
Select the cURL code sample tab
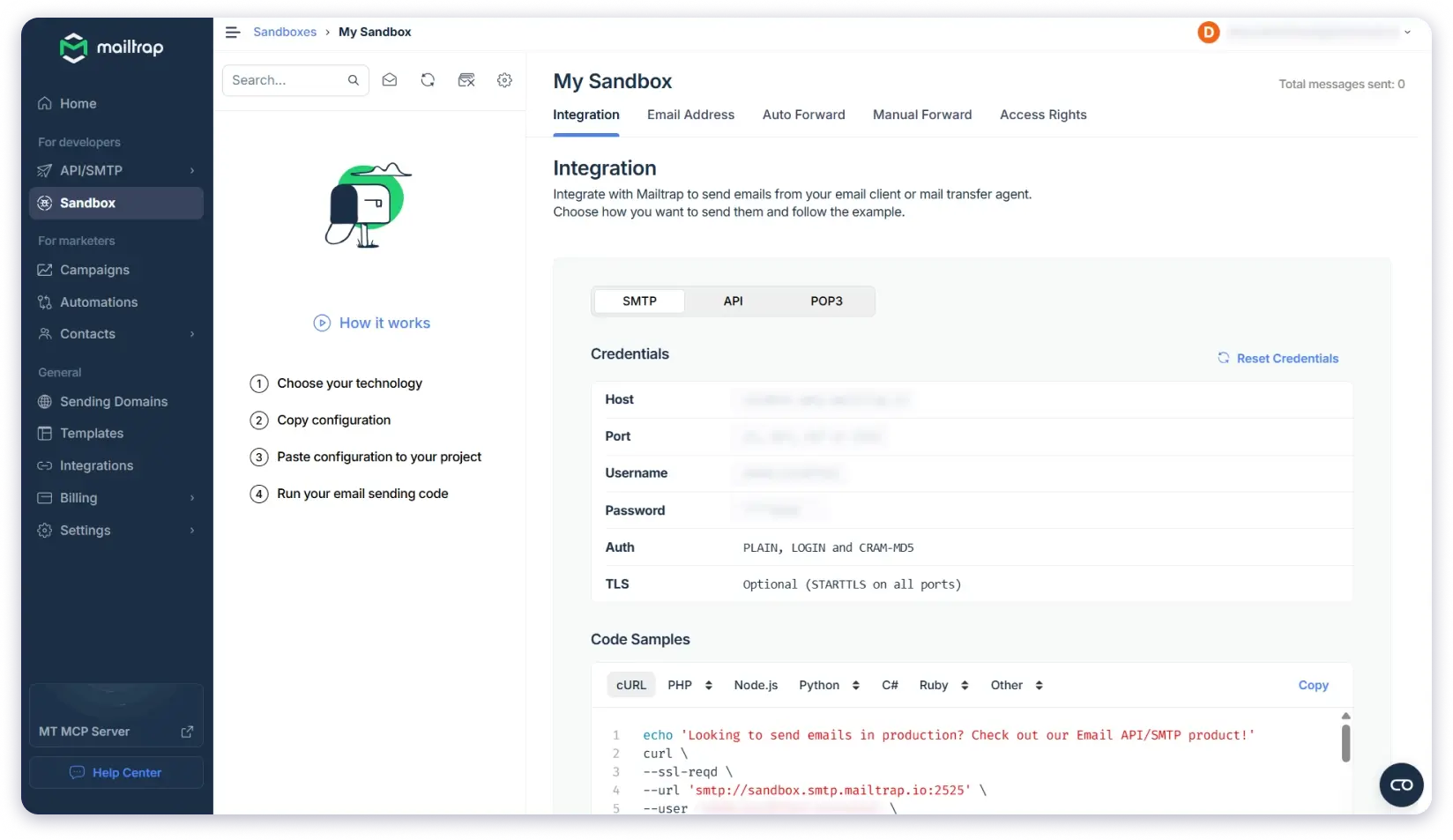coord(631,686)
